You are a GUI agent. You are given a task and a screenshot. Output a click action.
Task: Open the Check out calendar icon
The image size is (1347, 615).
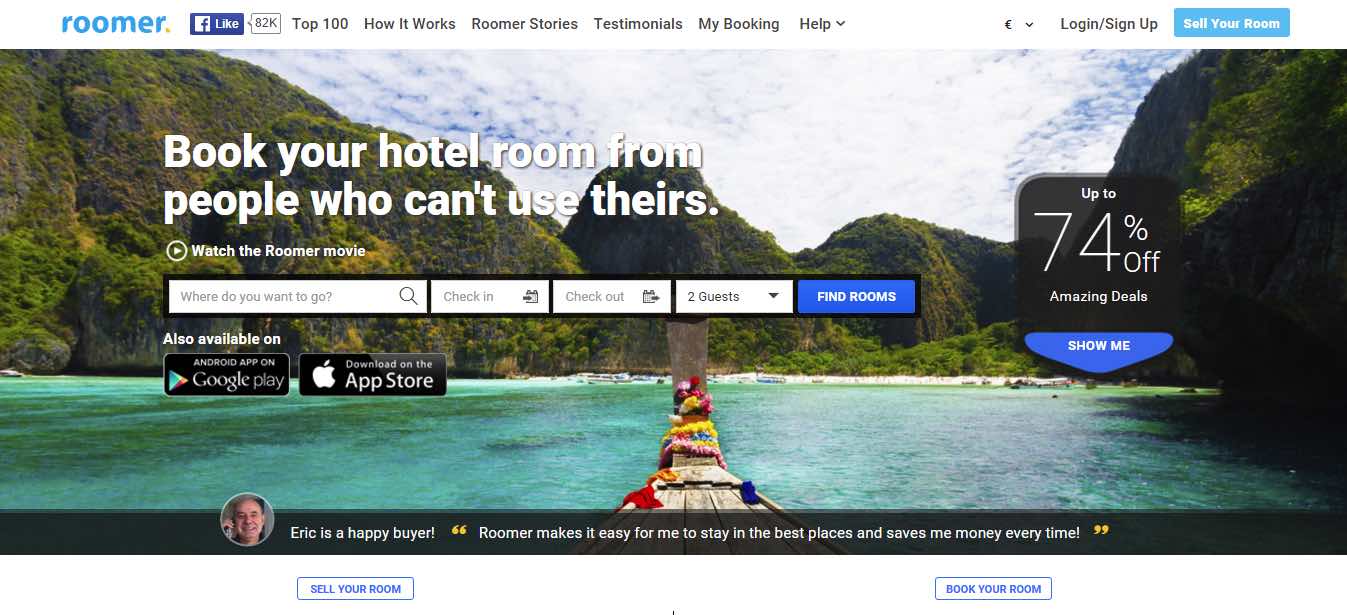pos(651,296)
